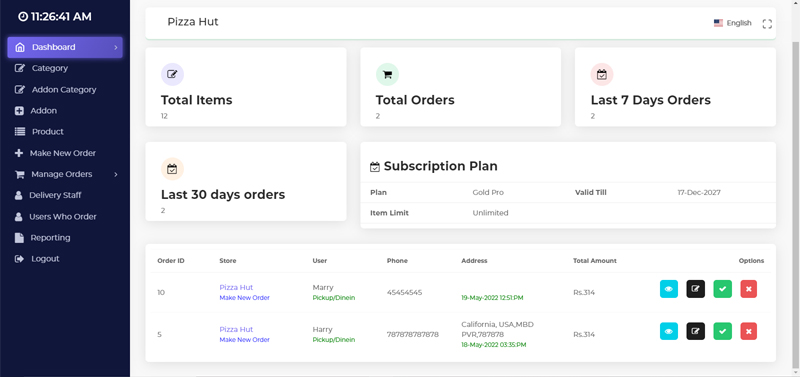Screen dimensions: 800x377
Task: Click the 17-Dec-2027 valid till date
Action: pyautogui.click(x=699, y=193)
